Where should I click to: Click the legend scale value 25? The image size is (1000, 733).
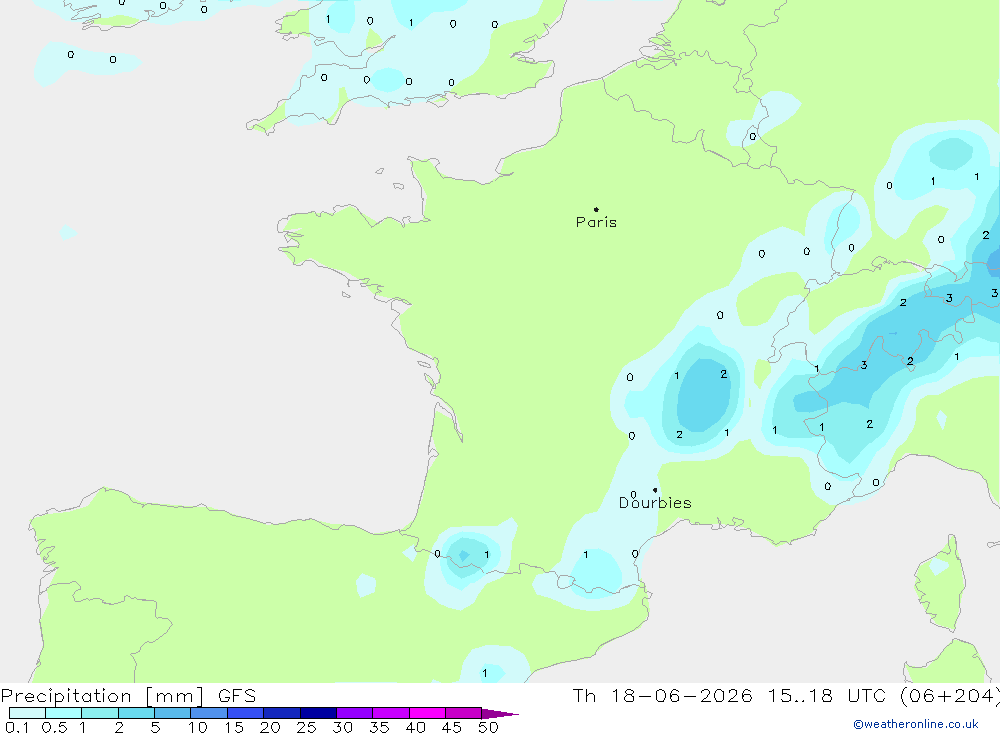pyautogui.click(x=306, y=727)
